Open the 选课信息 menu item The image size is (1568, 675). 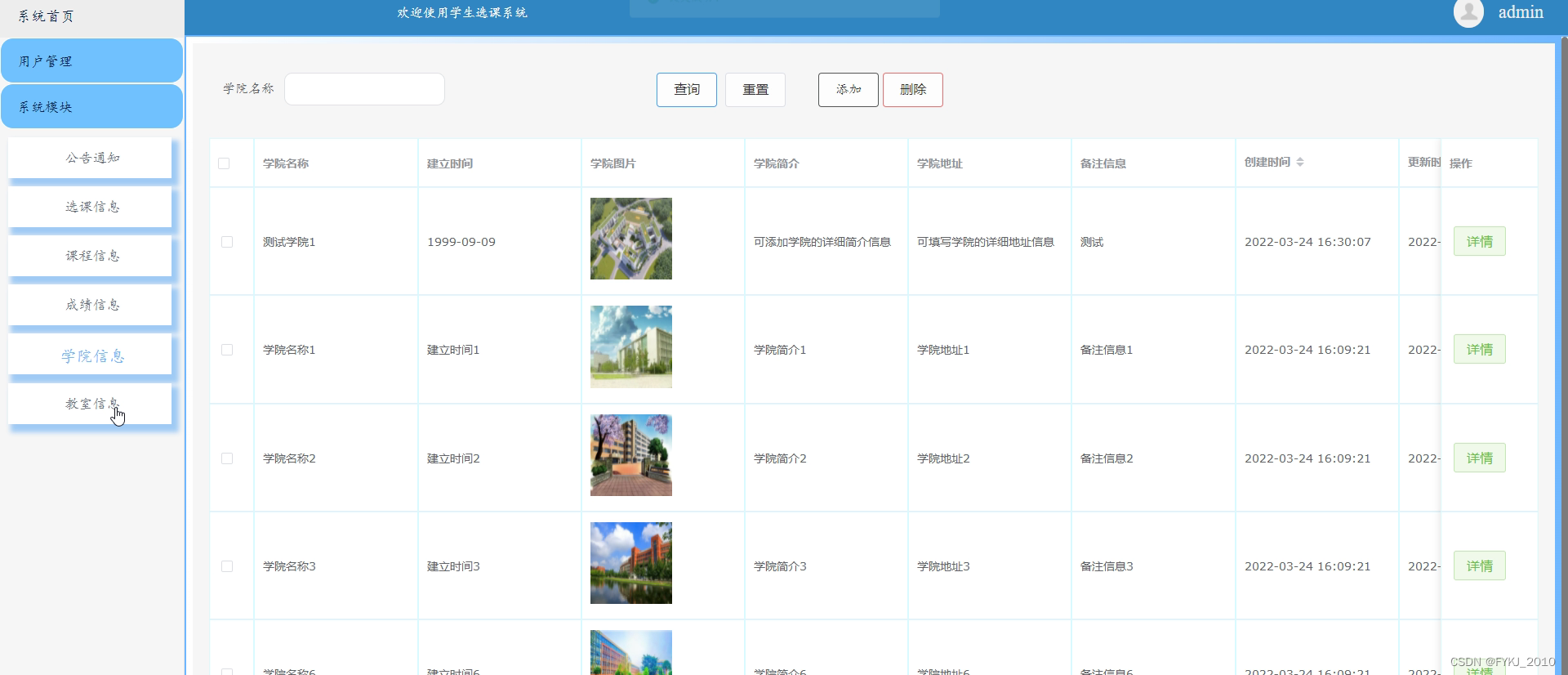click(x=91, y=207)
